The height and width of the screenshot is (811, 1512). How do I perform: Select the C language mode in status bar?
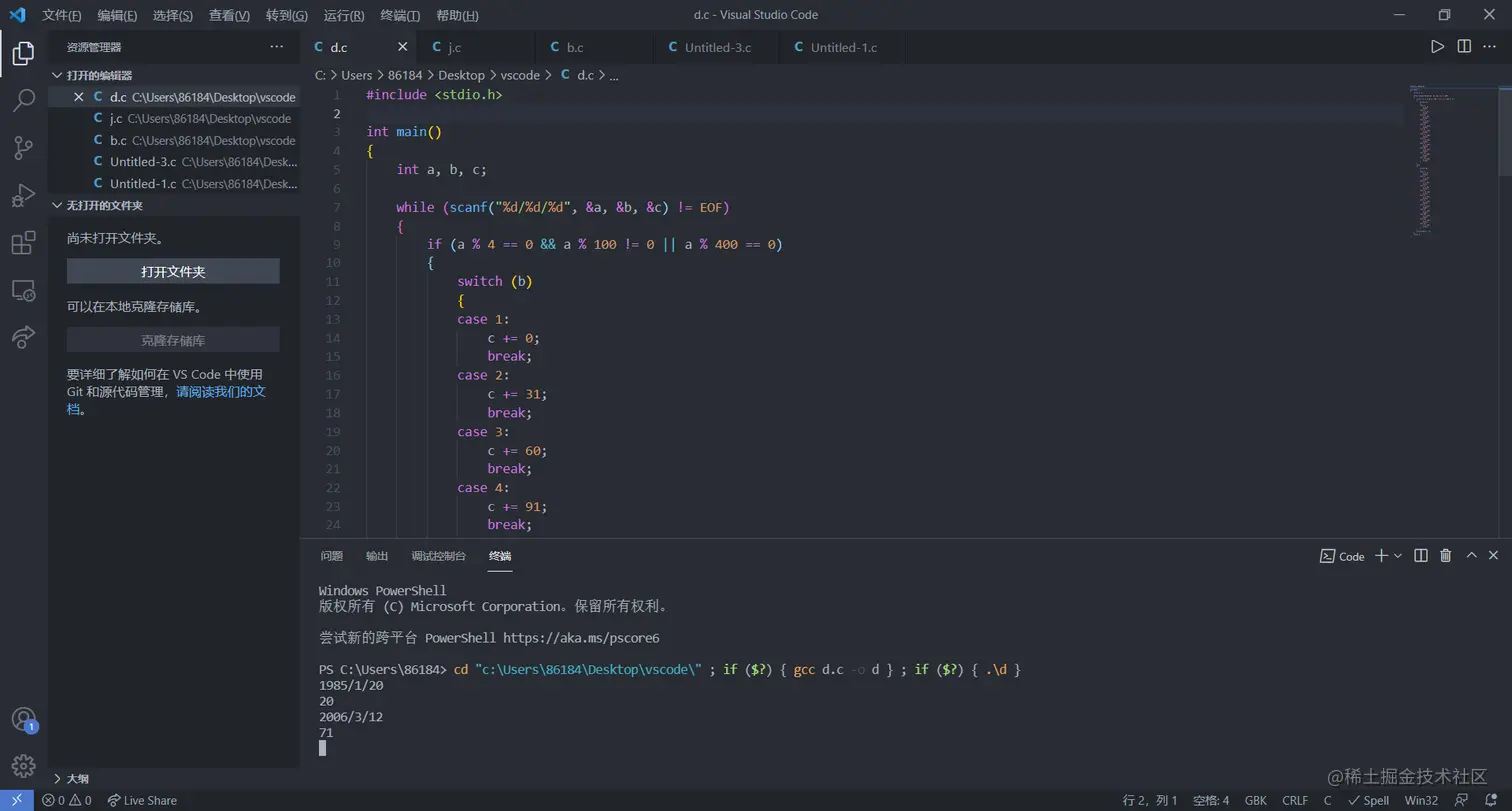click(x=1328, y=800)
